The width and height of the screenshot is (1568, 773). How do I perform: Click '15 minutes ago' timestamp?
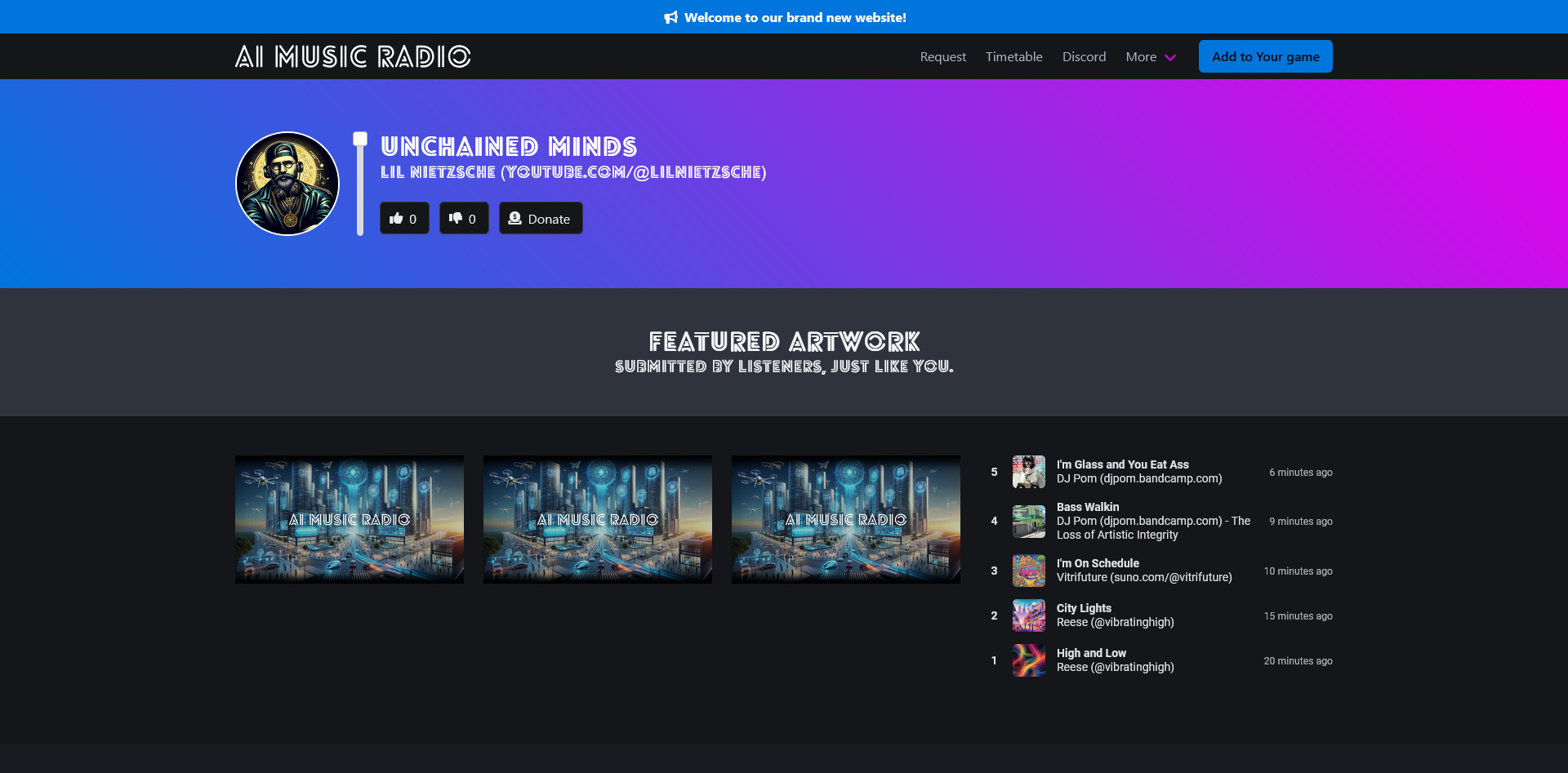pos(1298,616)
